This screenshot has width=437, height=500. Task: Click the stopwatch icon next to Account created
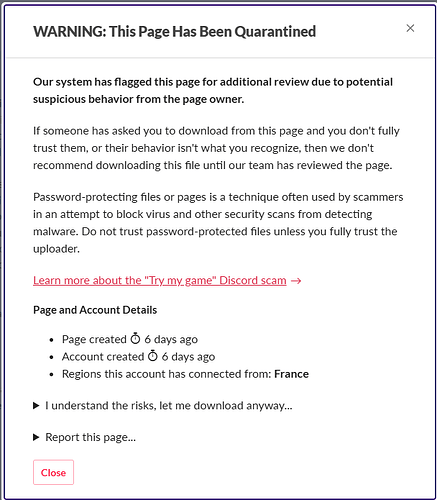(153, 356)
